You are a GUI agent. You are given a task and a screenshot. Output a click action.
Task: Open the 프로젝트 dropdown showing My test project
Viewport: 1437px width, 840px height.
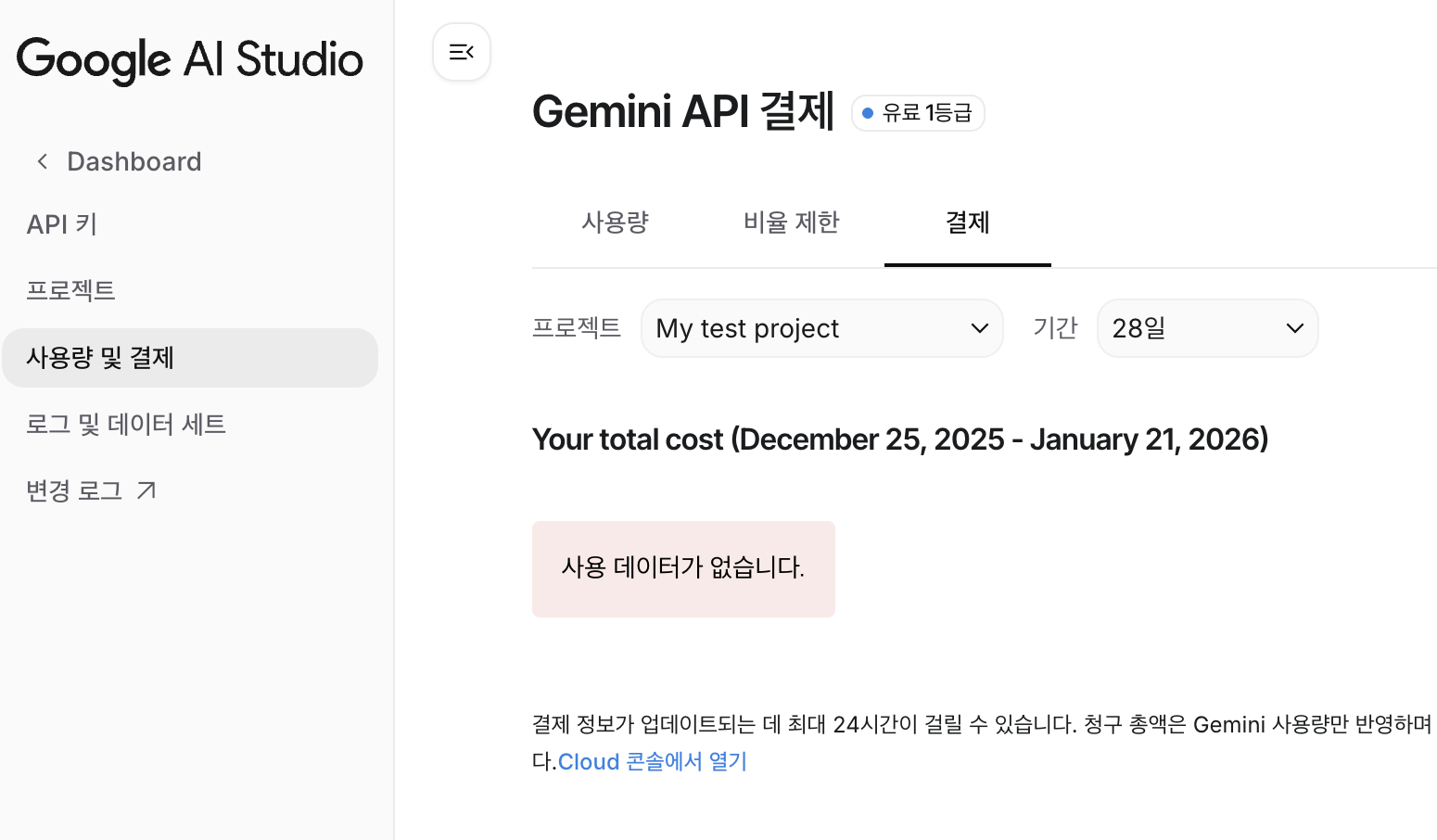[x=821, y=328]
